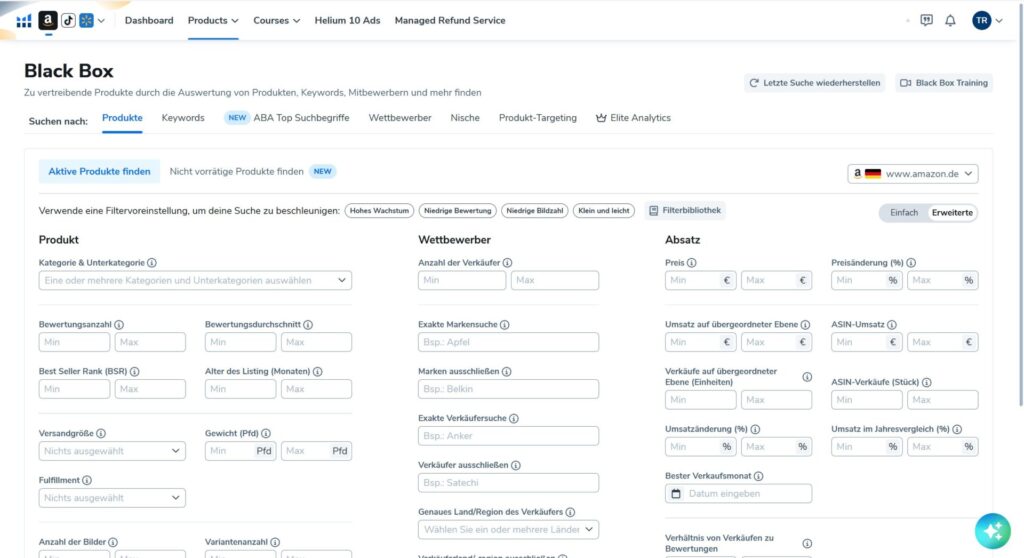Open the Helium 10 tools grid icon
This screenshot has width=1024, height=558.
[24, 21]
